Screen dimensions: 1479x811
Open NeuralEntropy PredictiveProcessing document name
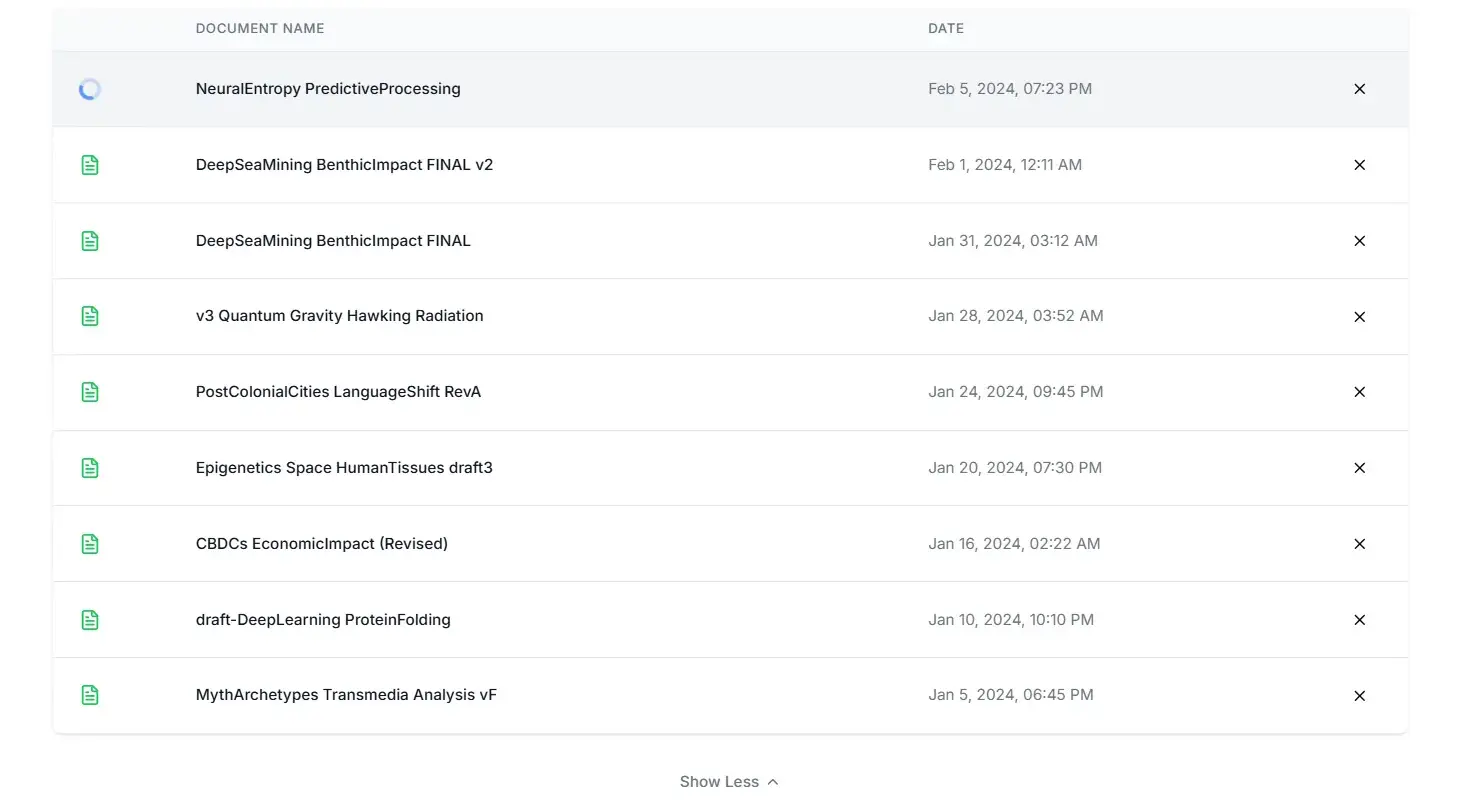click(328, 89)
